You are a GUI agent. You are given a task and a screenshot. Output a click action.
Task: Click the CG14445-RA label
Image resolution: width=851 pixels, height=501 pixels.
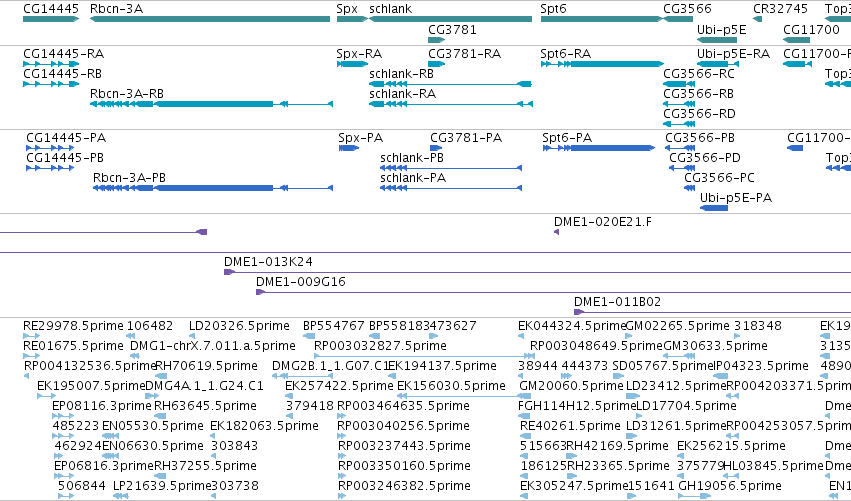click(x=63, y=54)
